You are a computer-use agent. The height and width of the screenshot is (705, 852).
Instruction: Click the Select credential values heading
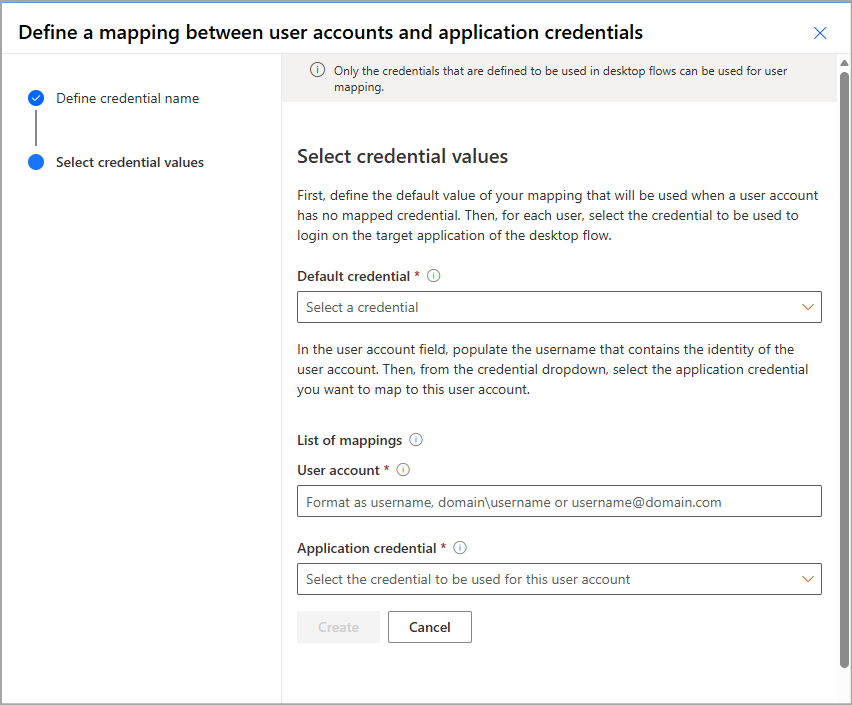coord(403,157)
